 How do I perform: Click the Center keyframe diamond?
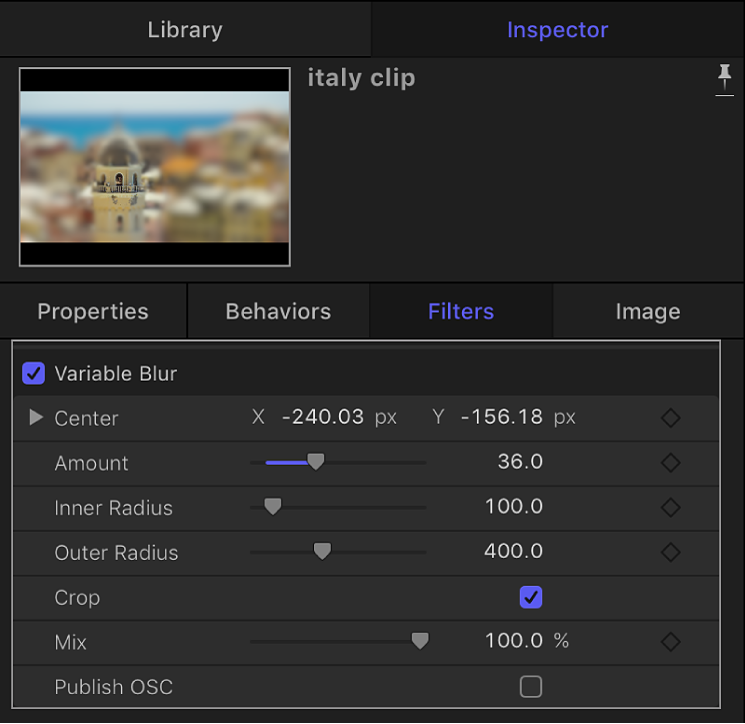pos(671,418)
